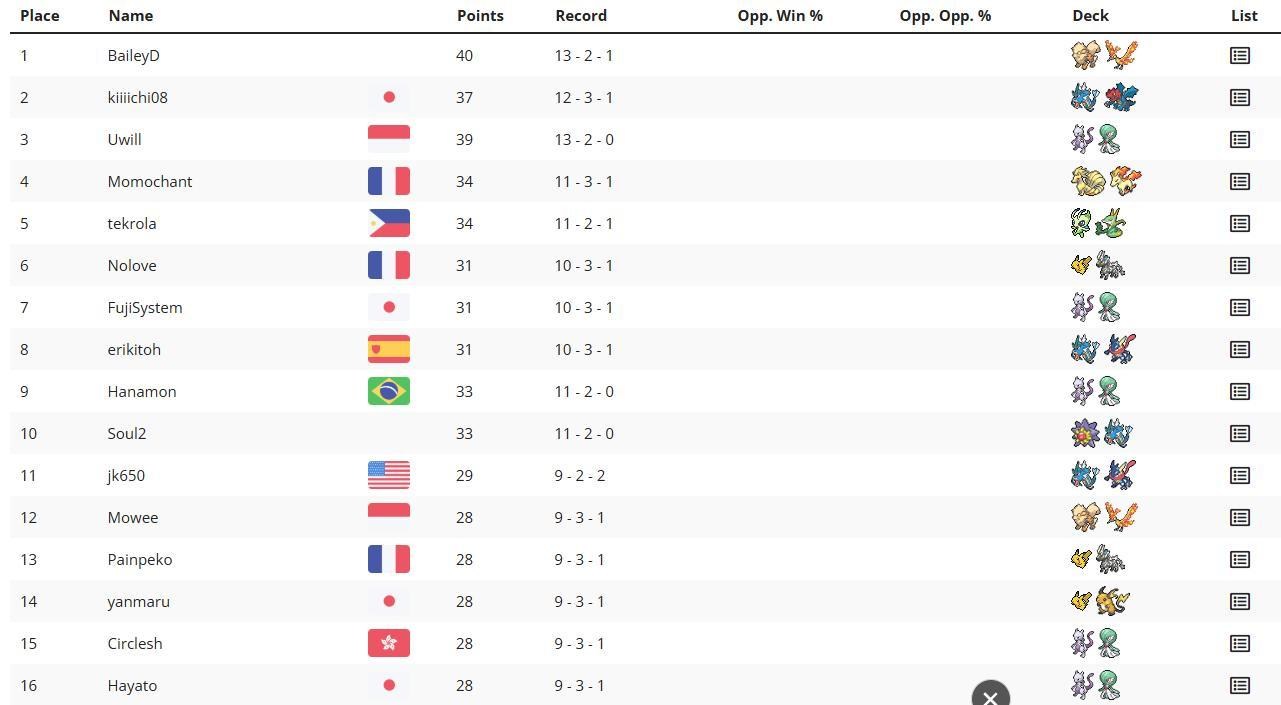Click the Deck column header
Viewport: 1281px width, 705px height.
pyautogui.click(x=1090, y=16)
